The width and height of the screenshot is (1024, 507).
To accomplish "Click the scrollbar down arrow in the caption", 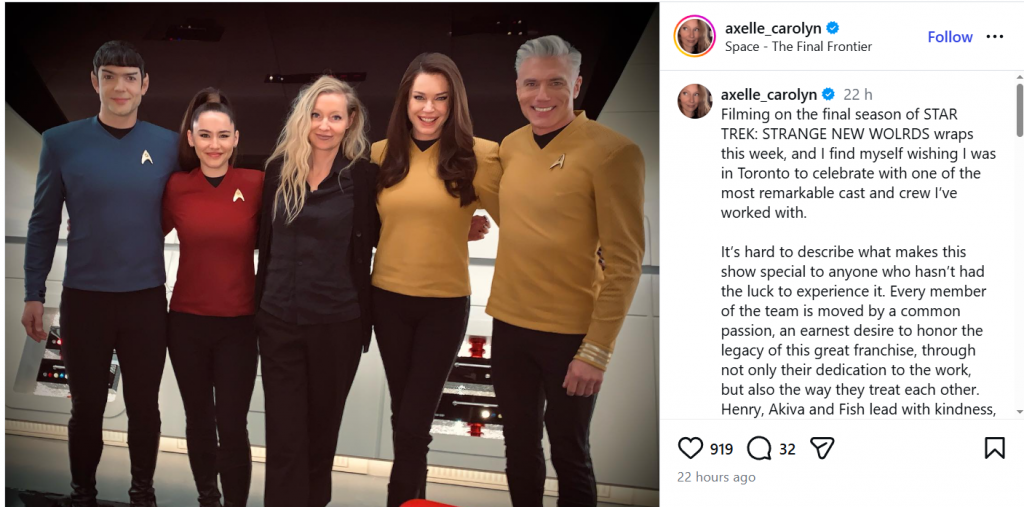I will (1019, 412).
